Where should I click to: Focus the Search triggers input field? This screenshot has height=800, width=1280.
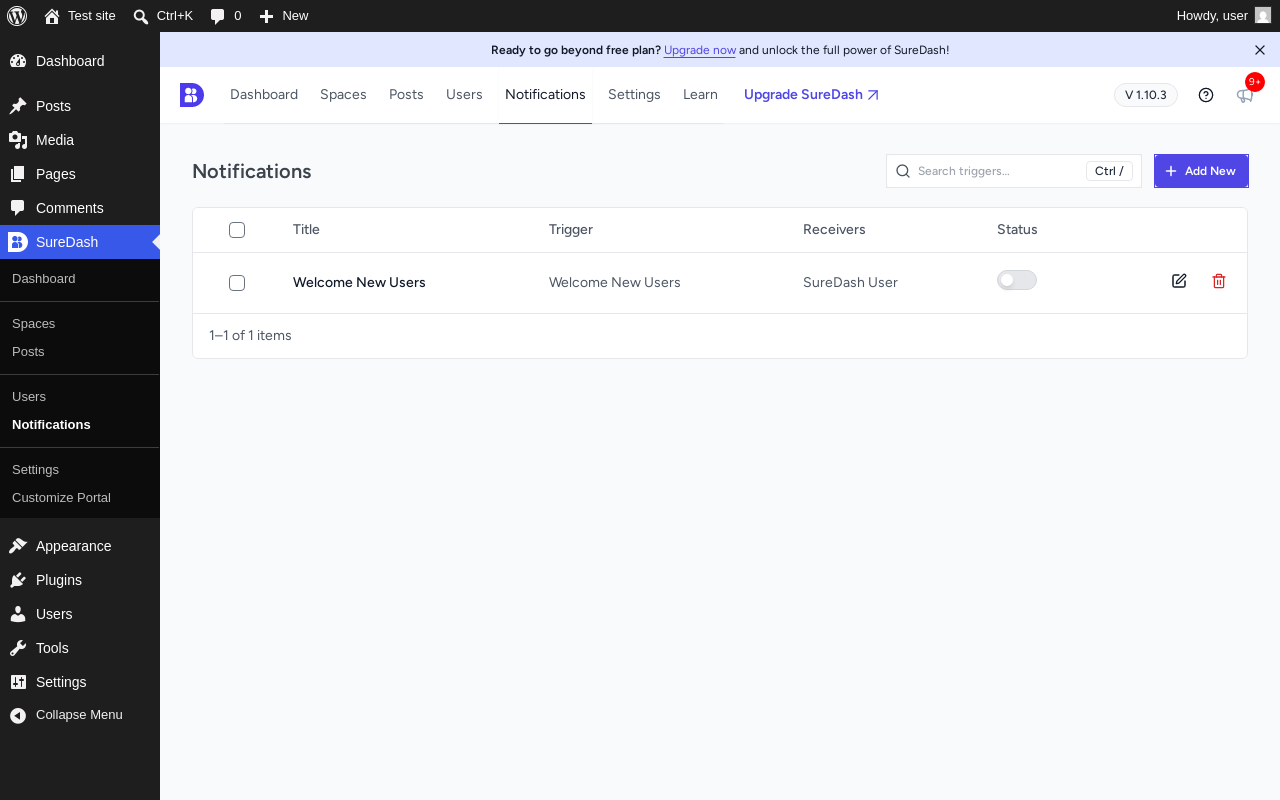(1014, 171)
